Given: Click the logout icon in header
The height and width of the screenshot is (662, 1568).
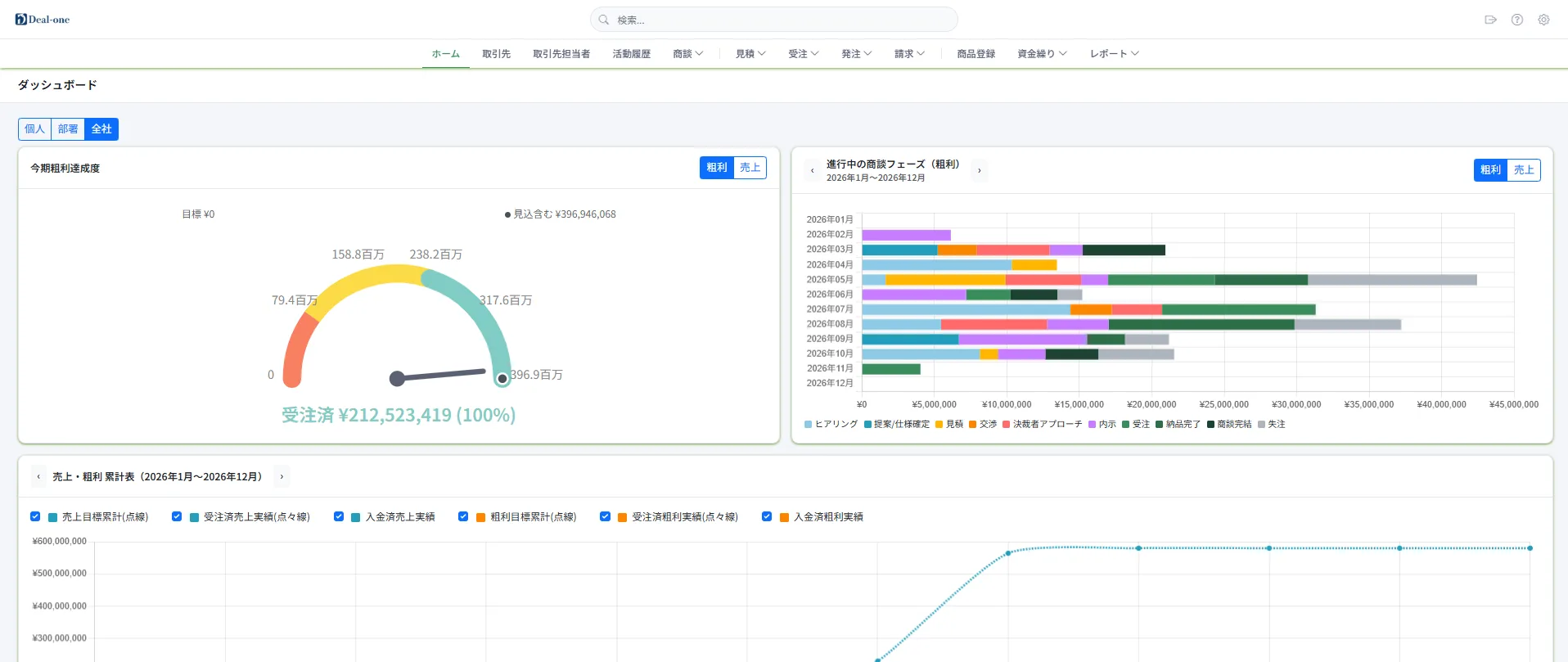Looking at the screenshot, I should (x=1490, y=20).
